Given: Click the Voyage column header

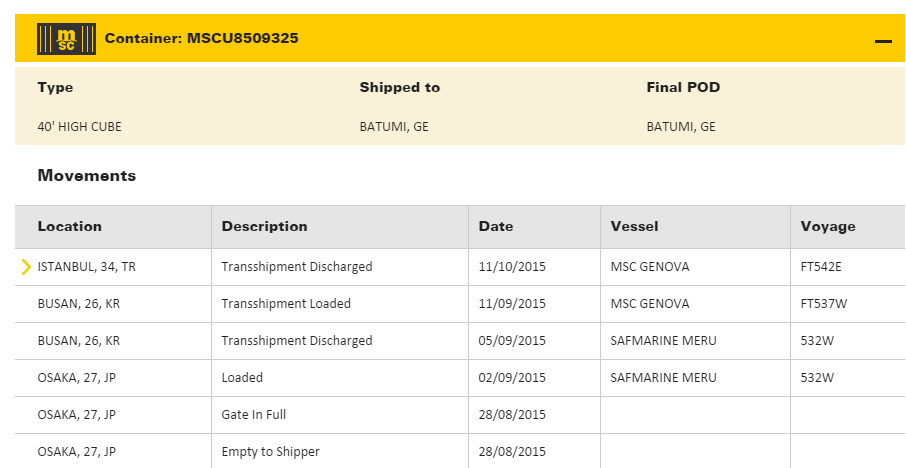Looking at the screenshot, I should click(828, 226).
